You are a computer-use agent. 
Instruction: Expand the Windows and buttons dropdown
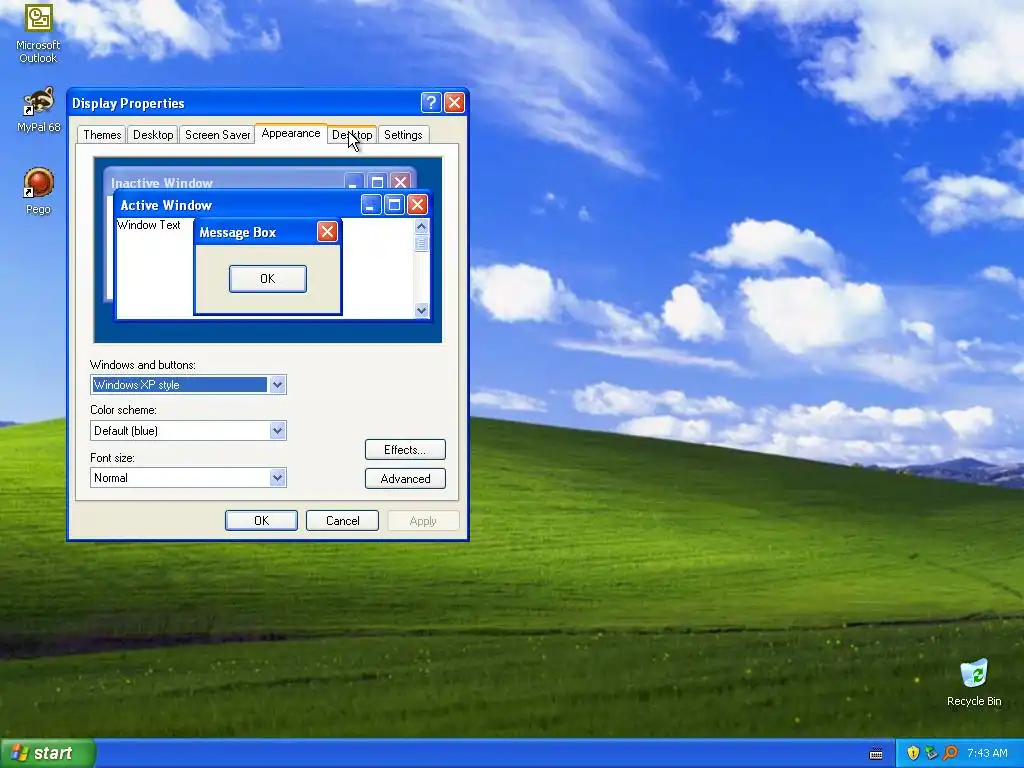[x=278, y=385]
